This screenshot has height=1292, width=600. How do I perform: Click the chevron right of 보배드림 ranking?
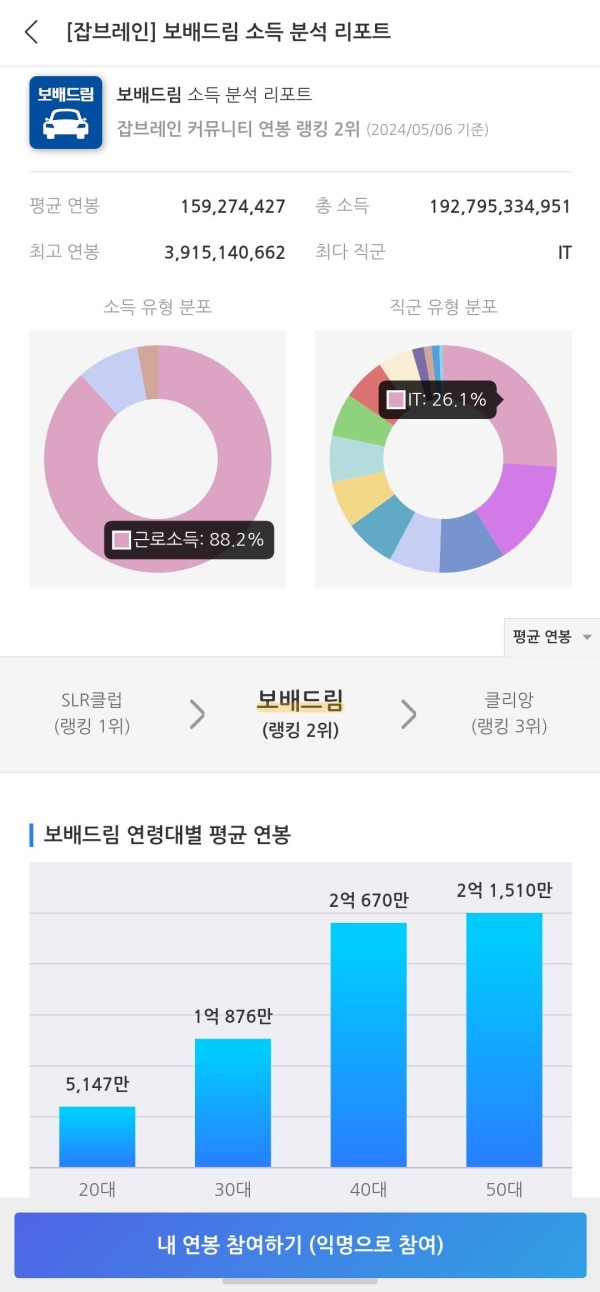[408, 714]
